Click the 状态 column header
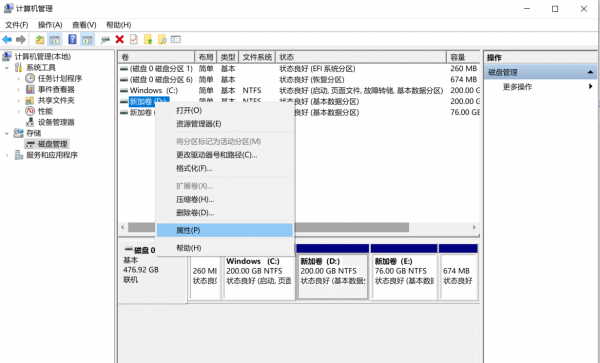 tap(361, 57)
